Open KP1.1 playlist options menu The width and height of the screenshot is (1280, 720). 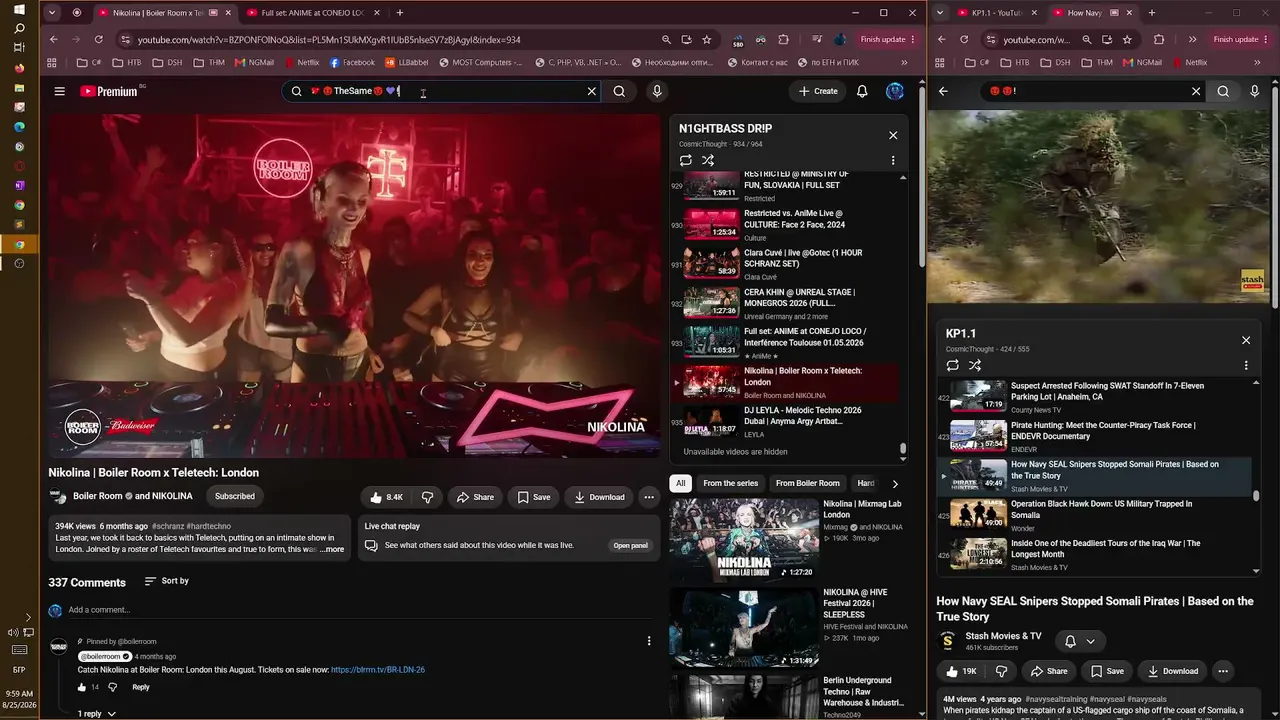tap(1246, 366)
